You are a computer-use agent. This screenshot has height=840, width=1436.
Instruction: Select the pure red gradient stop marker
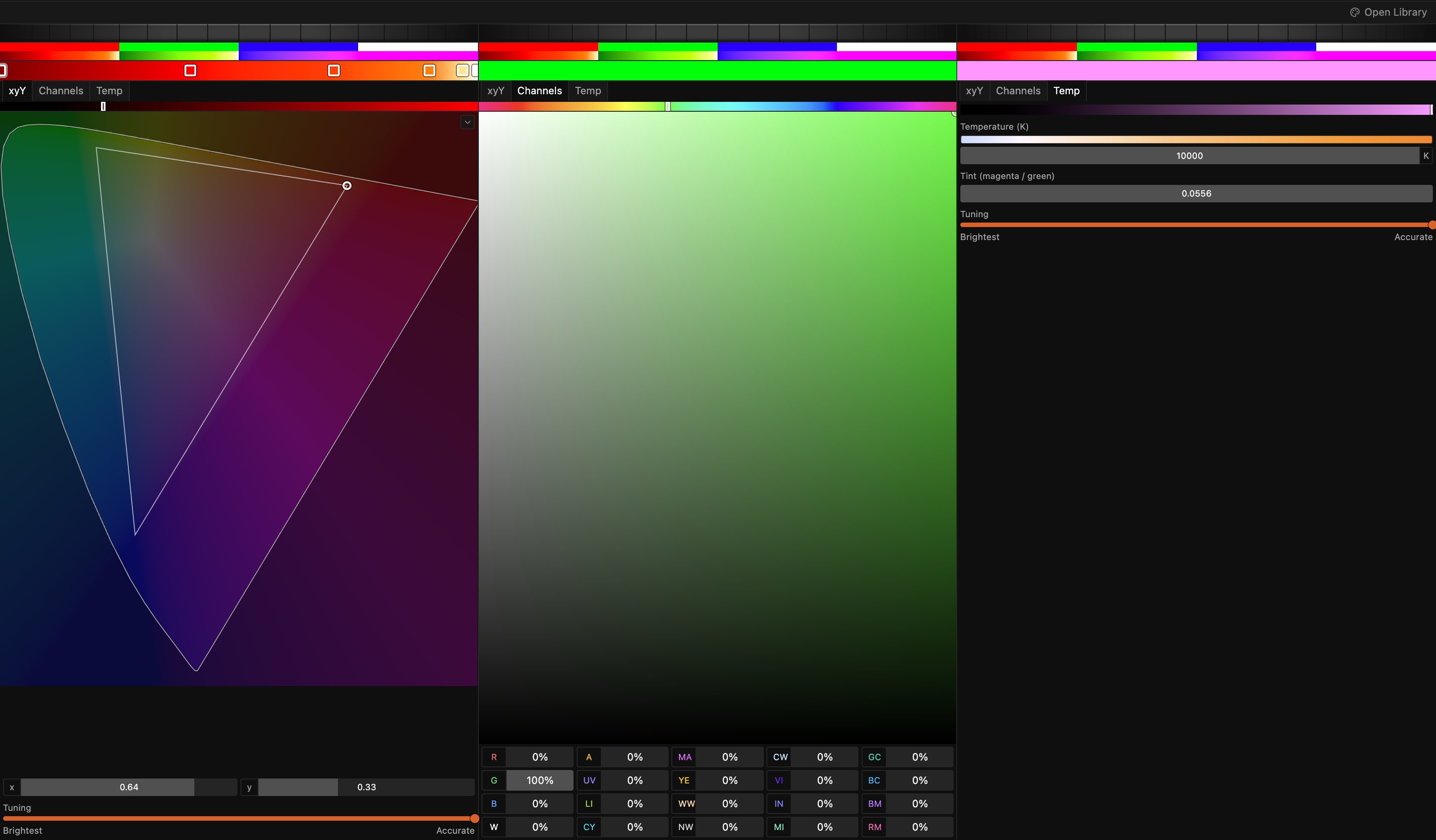coord(190,70)
